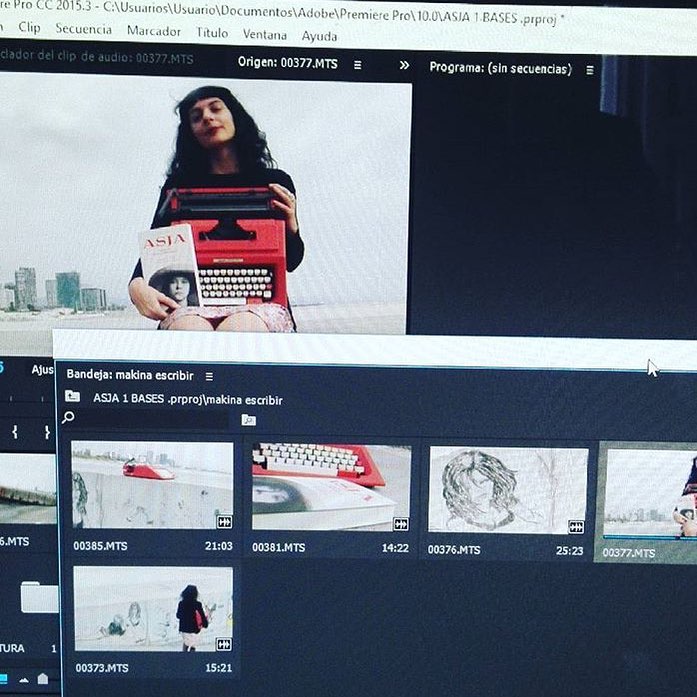Click the video-audio badge on 00385.MTS
697x697 pixels.
click(x=224, y=522)
